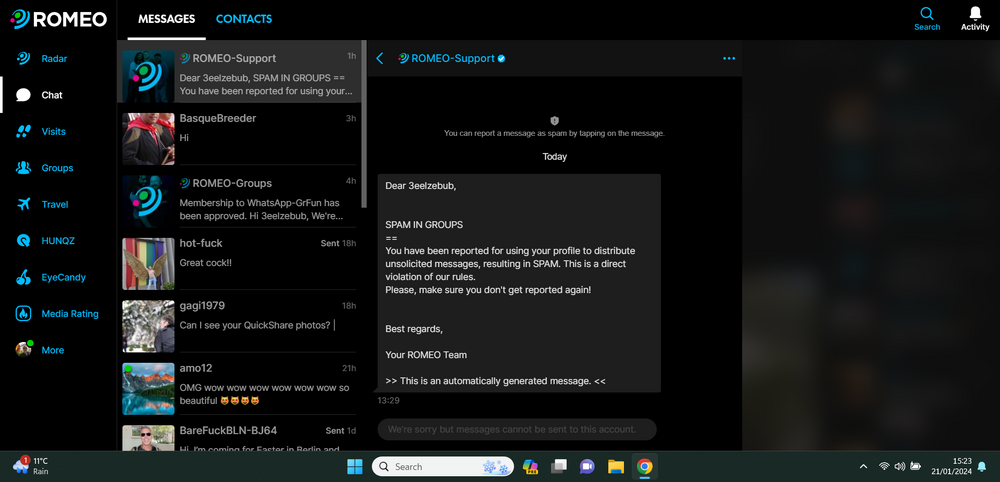Open the Groups sidebar icon
Viewport: 1000px width, 482px height.
(x=23, y=168)
